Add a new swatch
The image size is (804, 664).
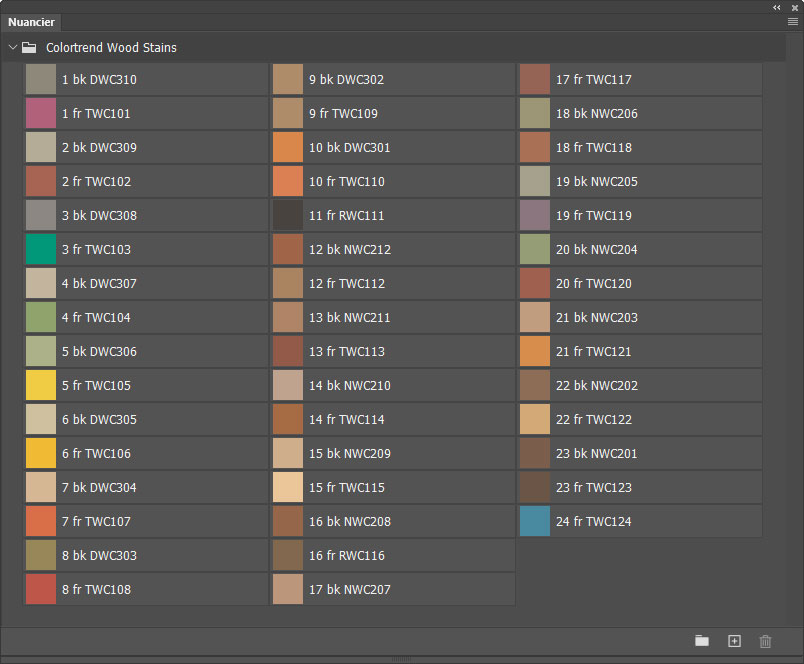(x=734, y=641)
